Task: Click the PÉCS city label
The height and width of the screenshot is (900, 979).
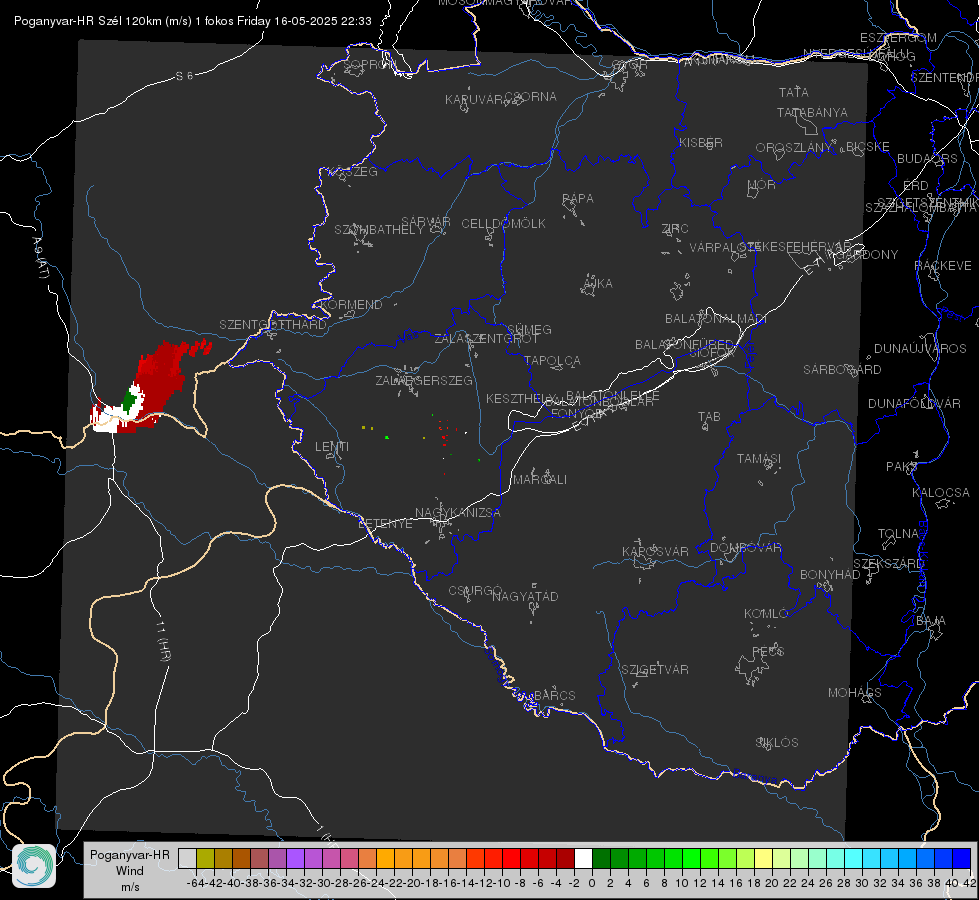Action: pyautogui.click(x=768, y=651)
